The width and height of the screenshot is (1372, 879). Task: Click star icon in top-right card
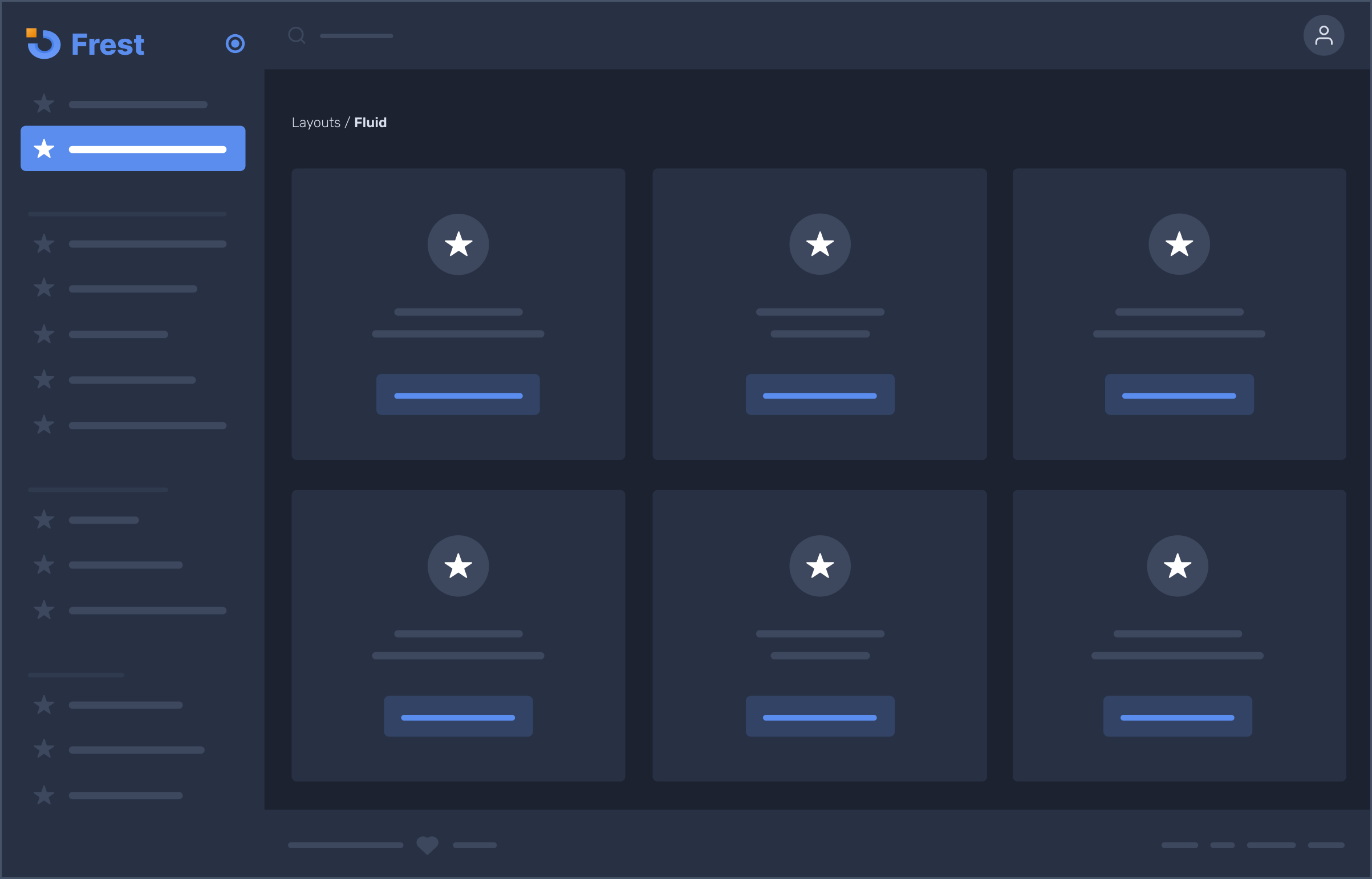(1179, 245)
